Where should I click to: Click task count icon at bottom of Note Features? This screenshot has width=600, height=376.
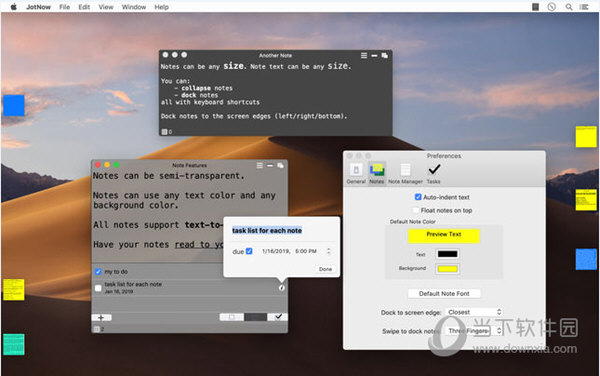click(x=97, y=329)
